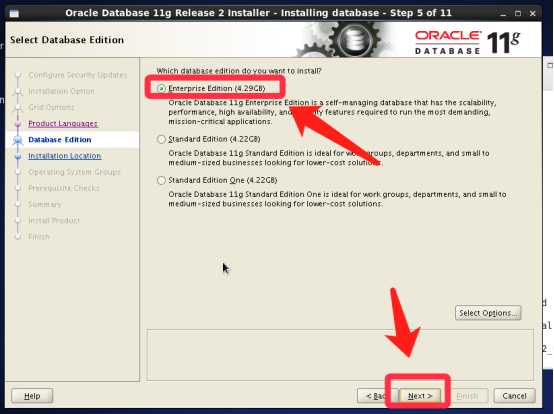
Task: Click the Product Languages step marker icon
Action: (x=18, y=124)
